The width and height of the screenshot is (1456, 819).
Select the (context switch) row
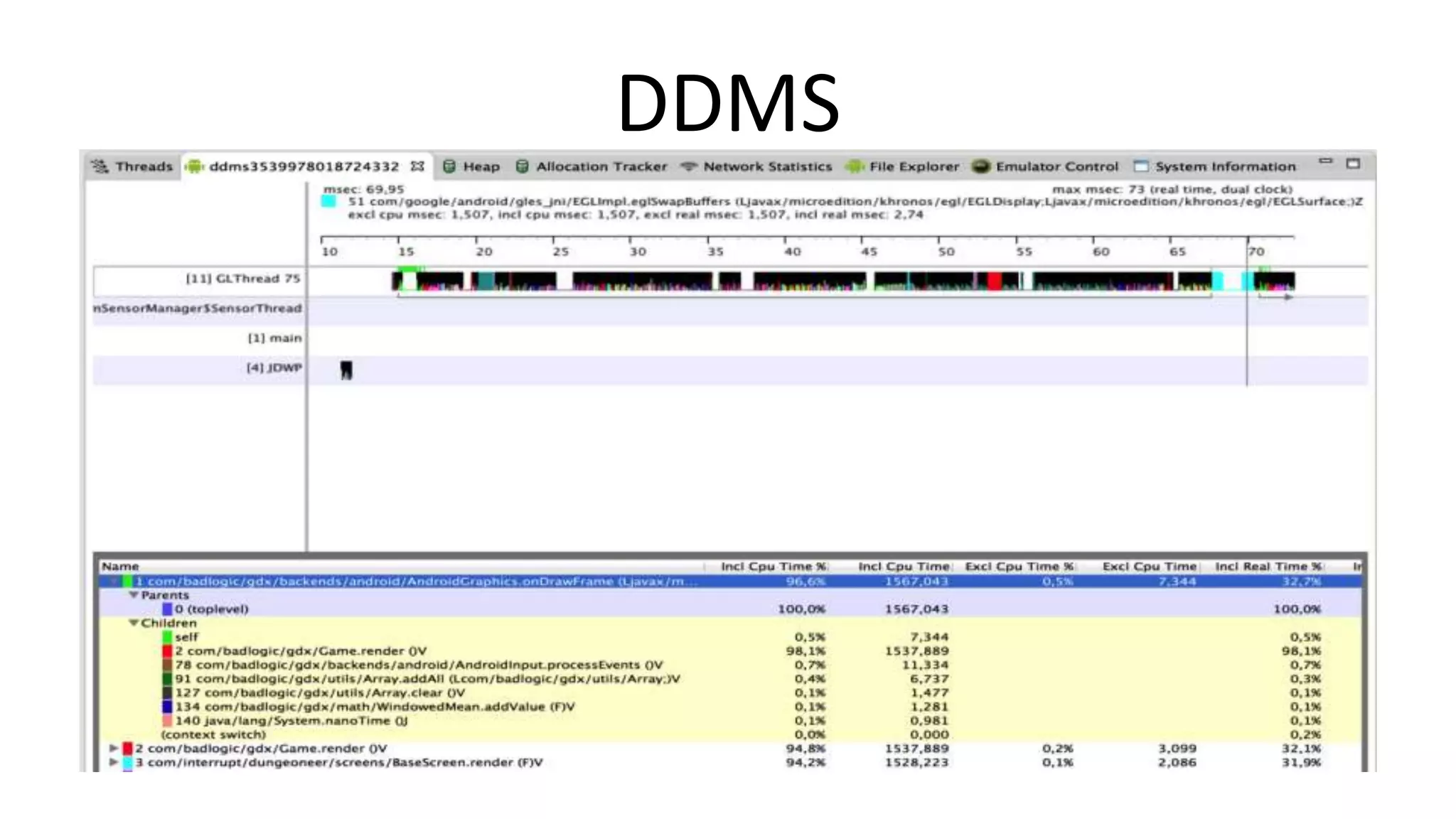point(730,734)
